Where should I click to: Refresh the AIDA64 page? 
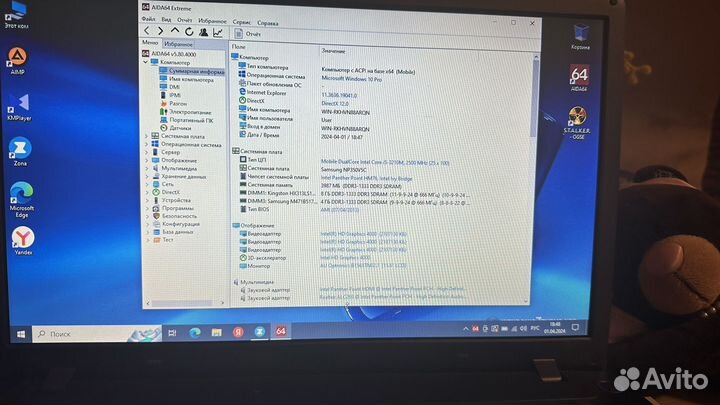tap(189, 31)
